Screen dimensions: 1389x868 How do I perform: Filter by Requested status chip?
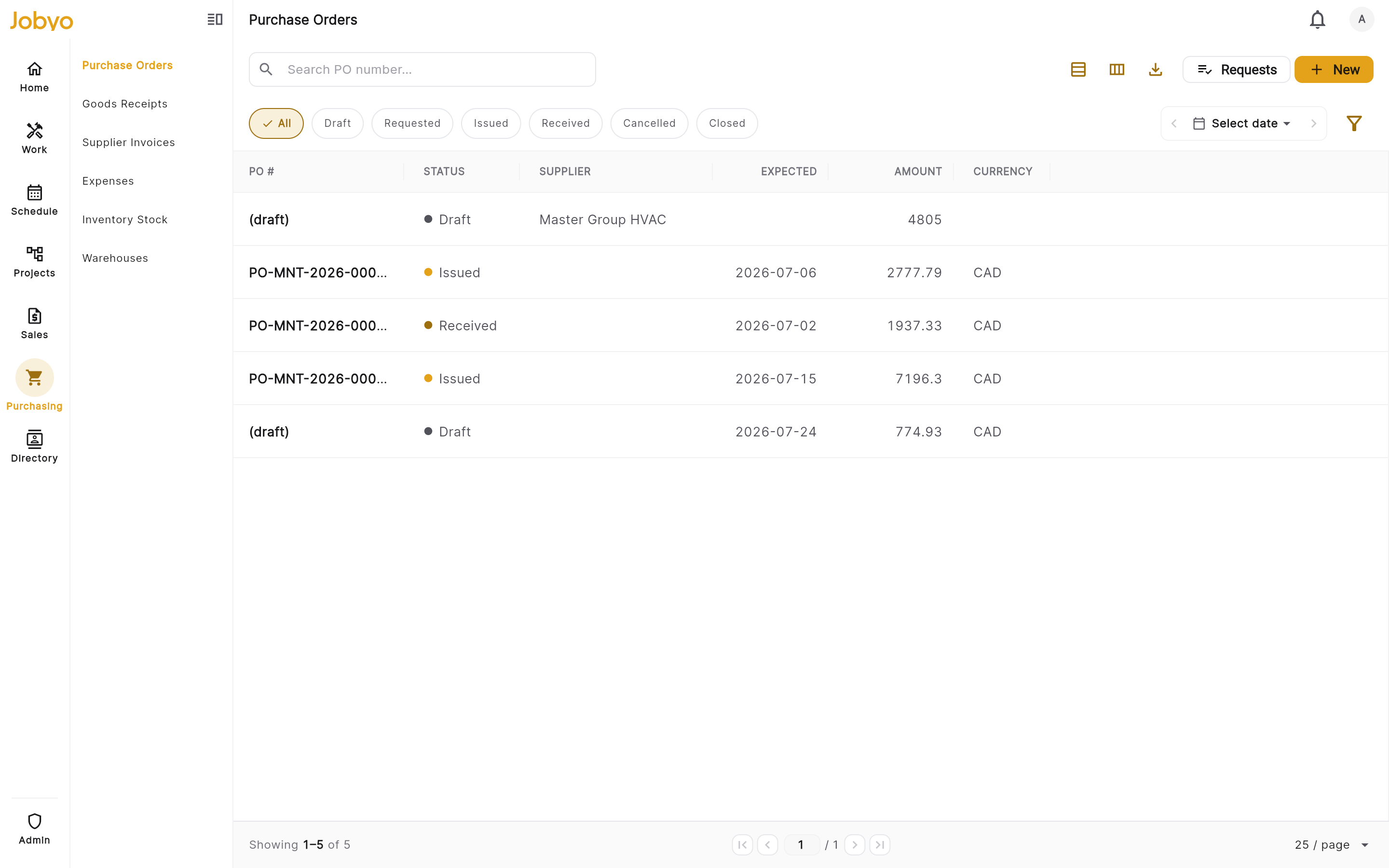[412, 123]
